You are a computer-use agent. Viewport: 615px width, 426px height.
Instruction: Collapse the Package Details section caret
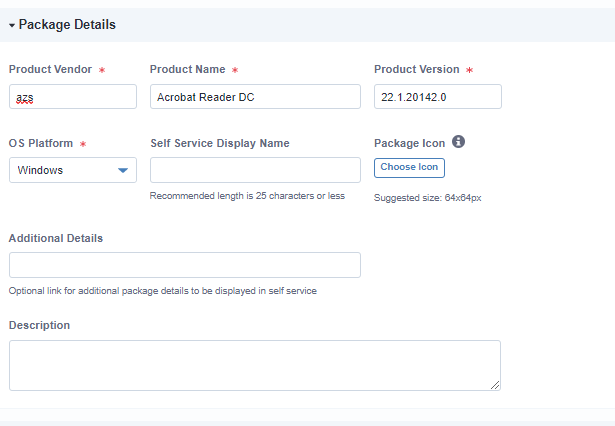[x=12, y=25]
